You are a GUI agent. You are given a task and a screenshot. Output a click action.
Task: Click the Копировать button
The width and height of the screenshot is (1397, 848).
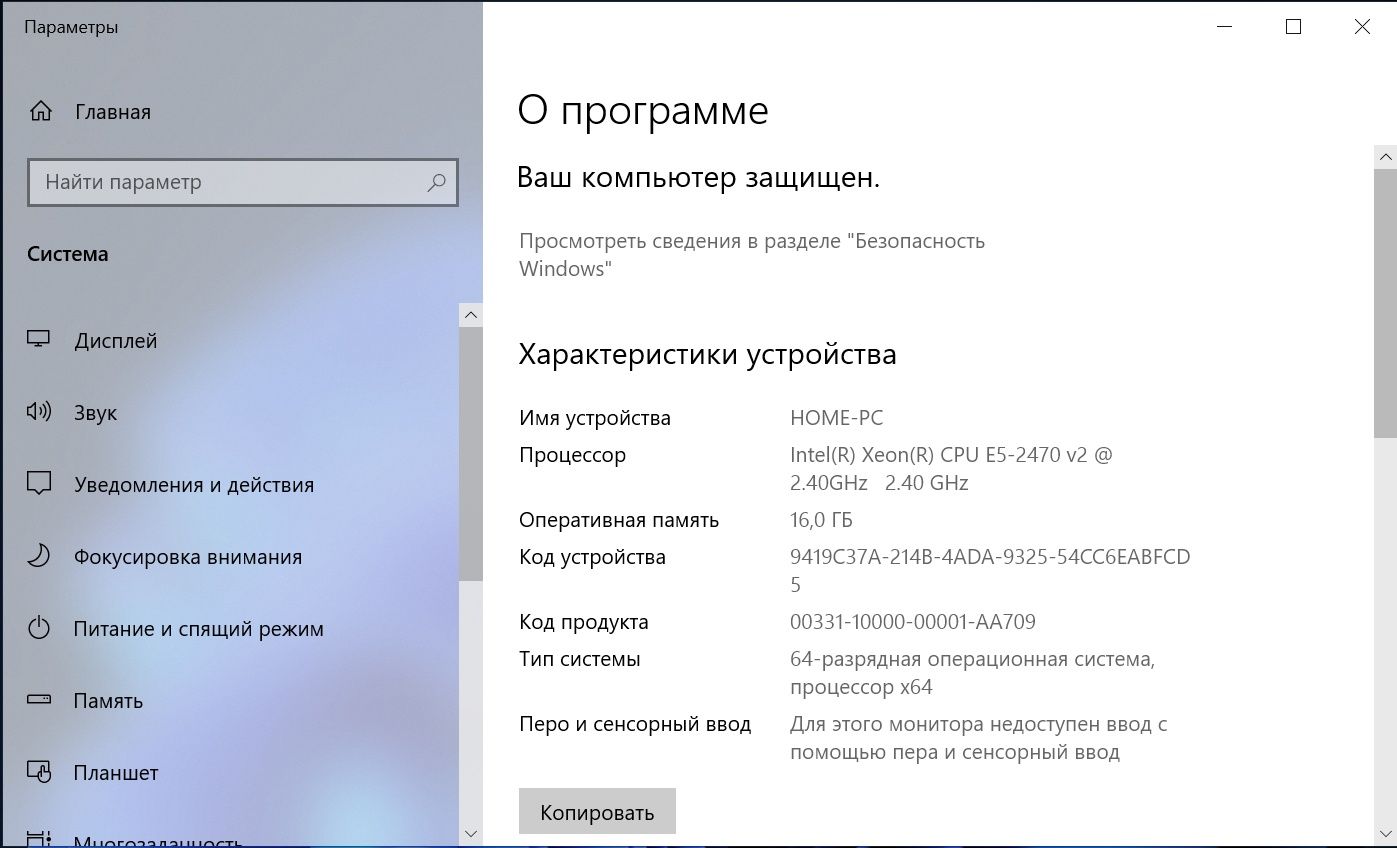(x=597, y=811)
